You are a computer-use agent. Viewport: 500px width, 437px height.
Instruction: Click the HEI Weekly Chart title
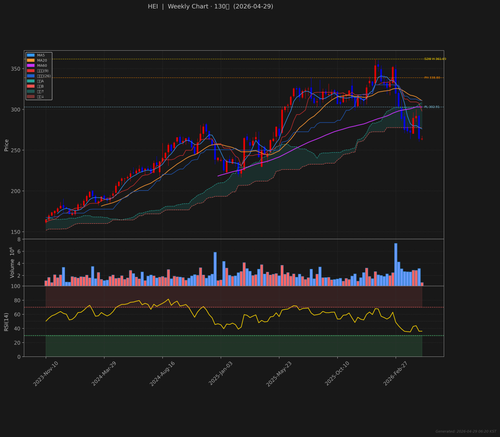[x=210, y=6]
